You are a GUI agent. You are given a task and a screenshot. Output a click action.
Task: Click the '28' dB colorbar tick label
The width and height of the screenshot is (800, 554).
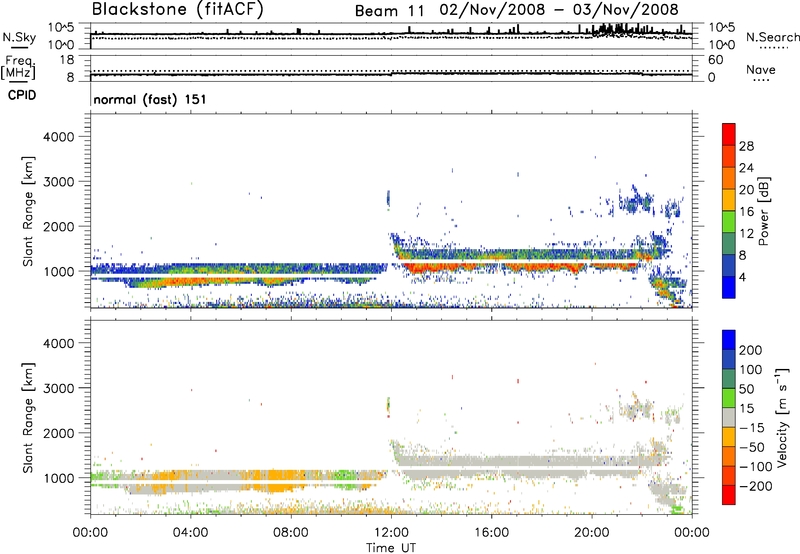(746, 146)
